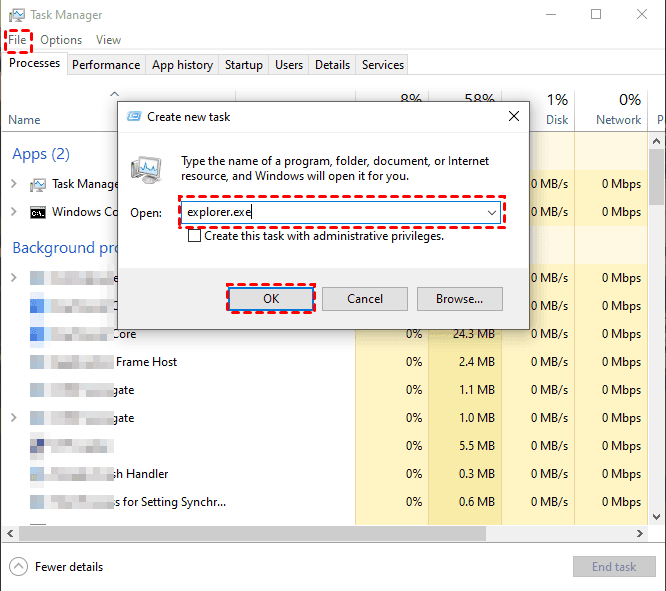Select the 'for Setting Synchr...' process row
The height and width of the screenshot is (591, 666).
point(325,502)
